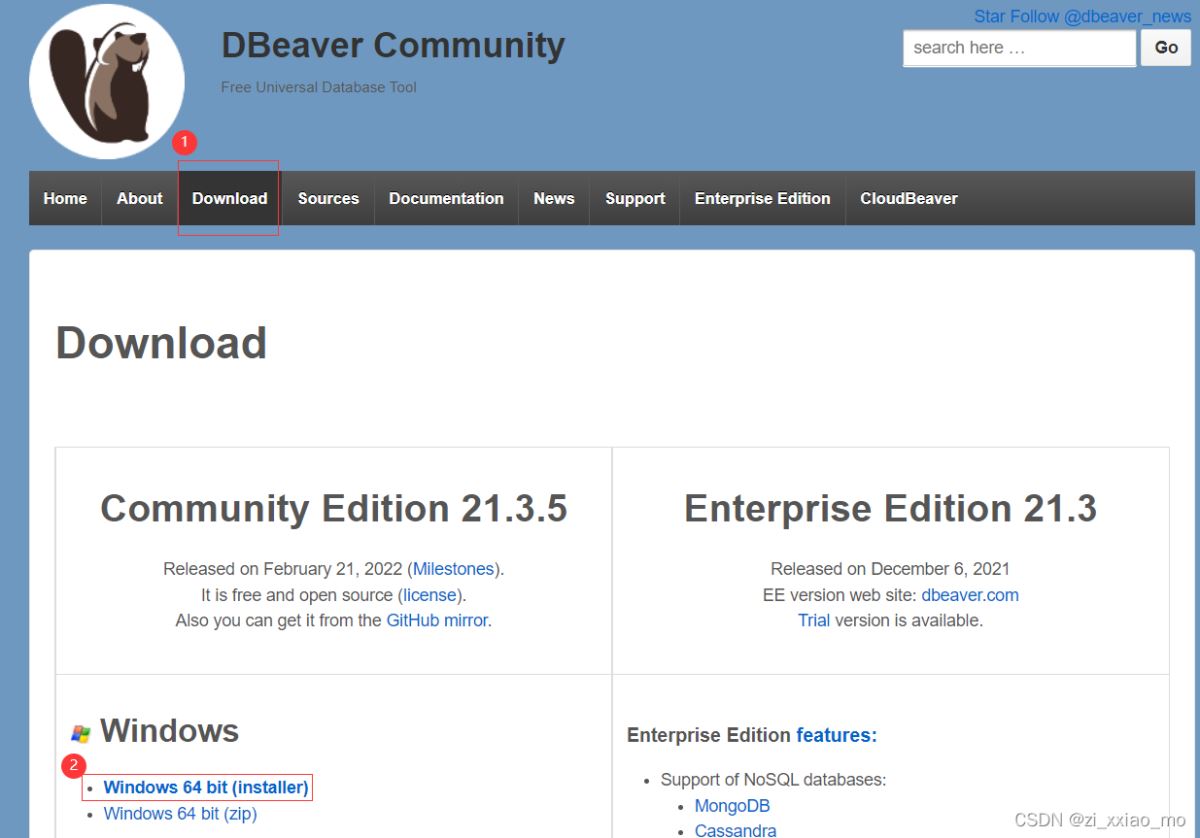Open the MongoDB link
1200x838 pixels.
(732, 805)
